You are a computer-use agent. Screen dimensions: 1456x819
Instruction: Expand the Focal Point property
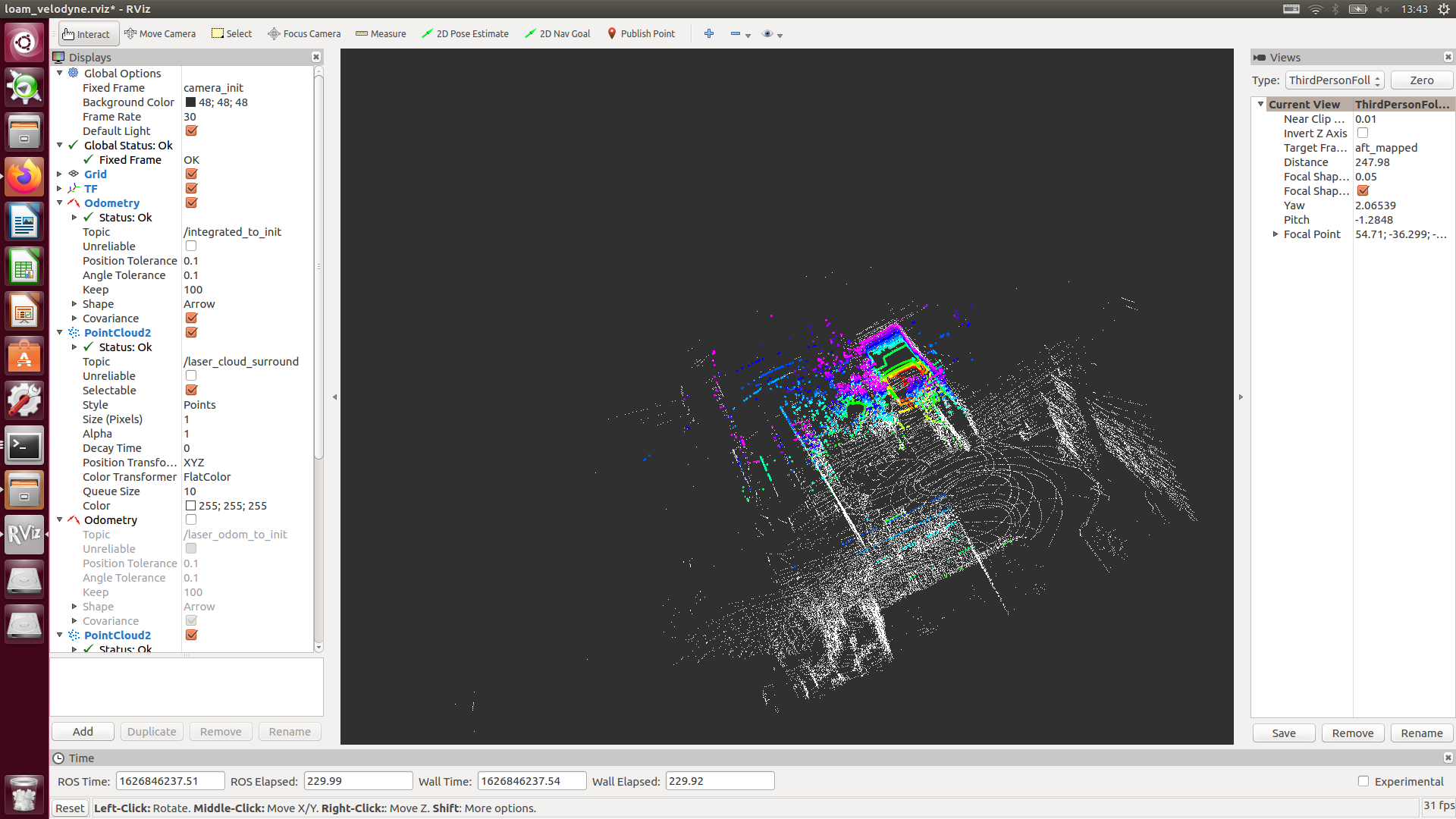[x=1276, y=234]
